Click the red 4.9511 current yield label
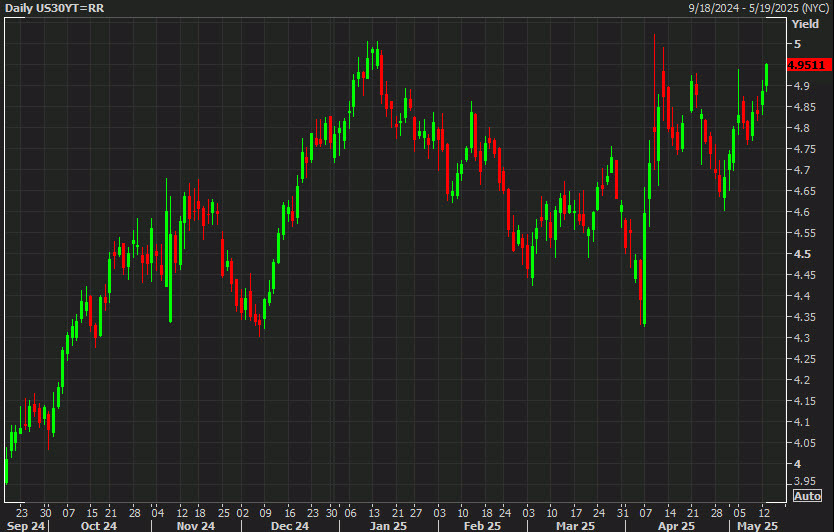This screenshot has width=834, height=532. point(808,65)
